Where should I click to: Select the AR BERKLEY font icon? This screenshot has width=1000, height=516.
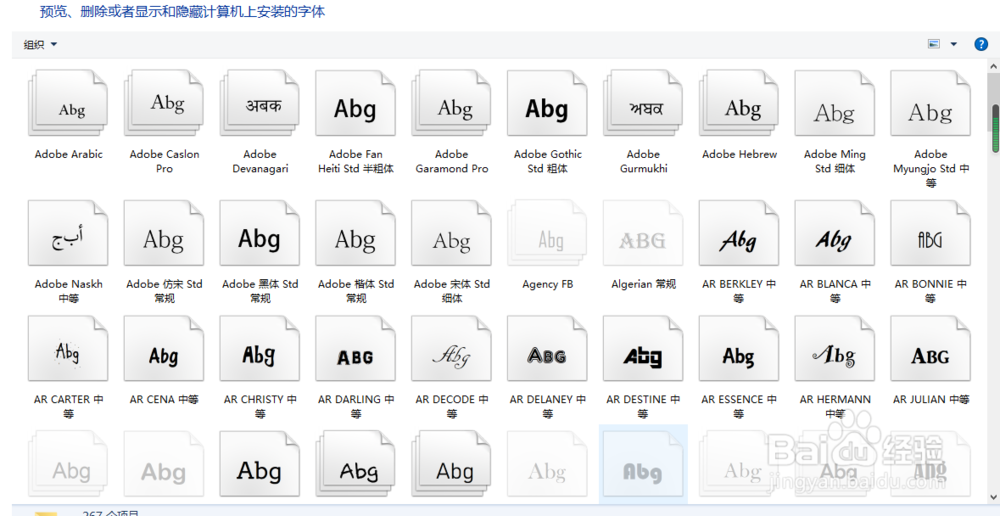[x=739, y=233]
